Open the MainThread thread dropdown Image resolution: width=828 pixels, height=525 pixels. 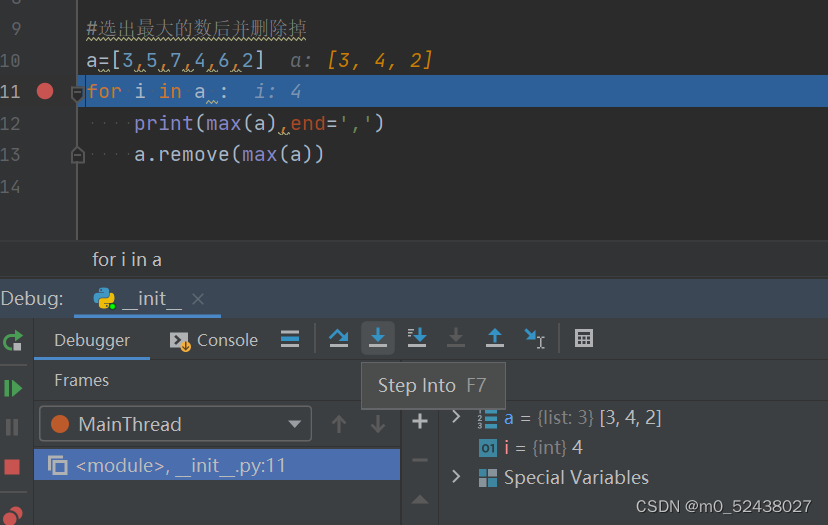pos(175,424)
